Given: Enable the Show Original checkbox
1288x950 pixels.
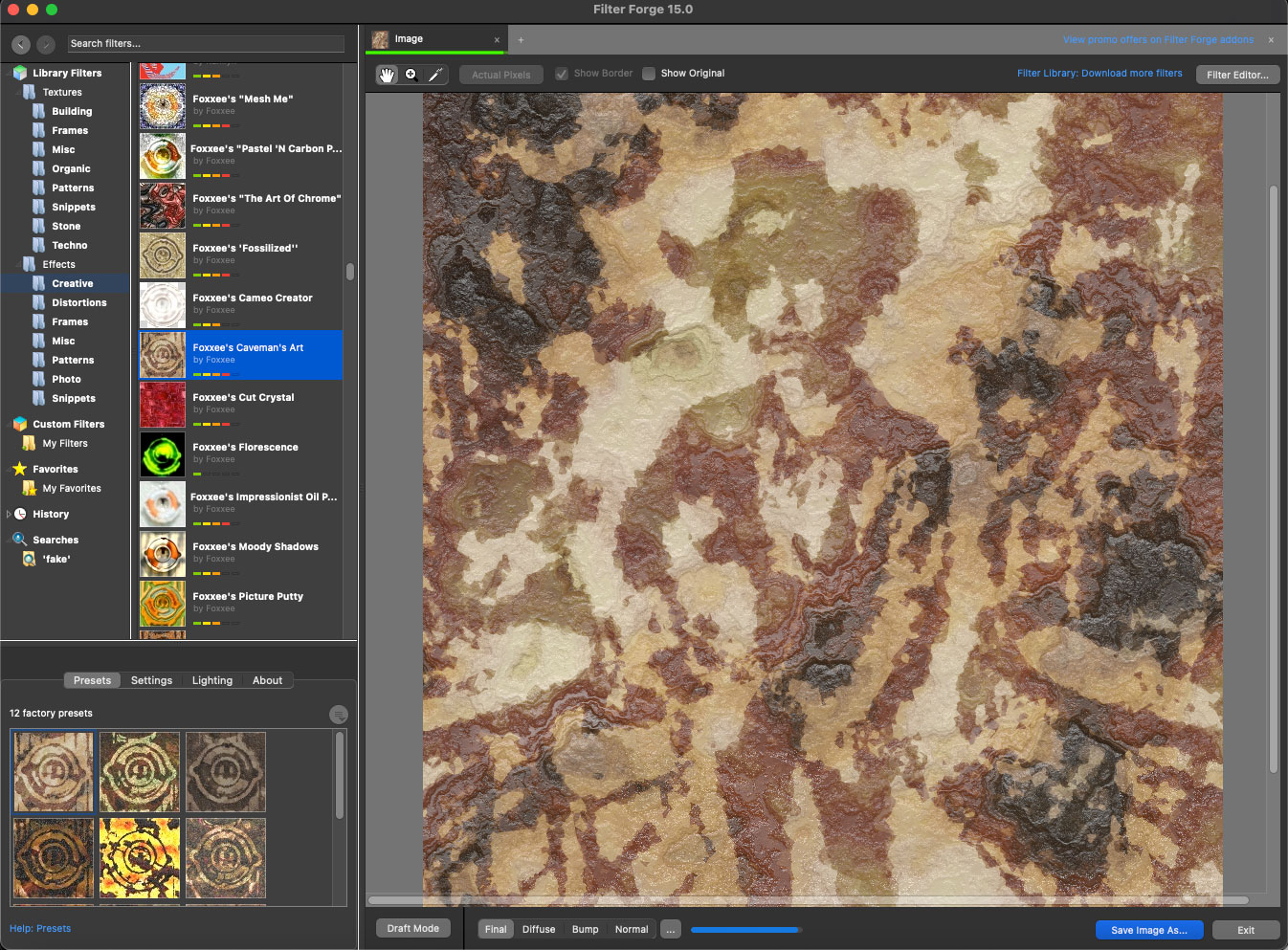Looking at the screenshot, I should [x=649, y=74].
